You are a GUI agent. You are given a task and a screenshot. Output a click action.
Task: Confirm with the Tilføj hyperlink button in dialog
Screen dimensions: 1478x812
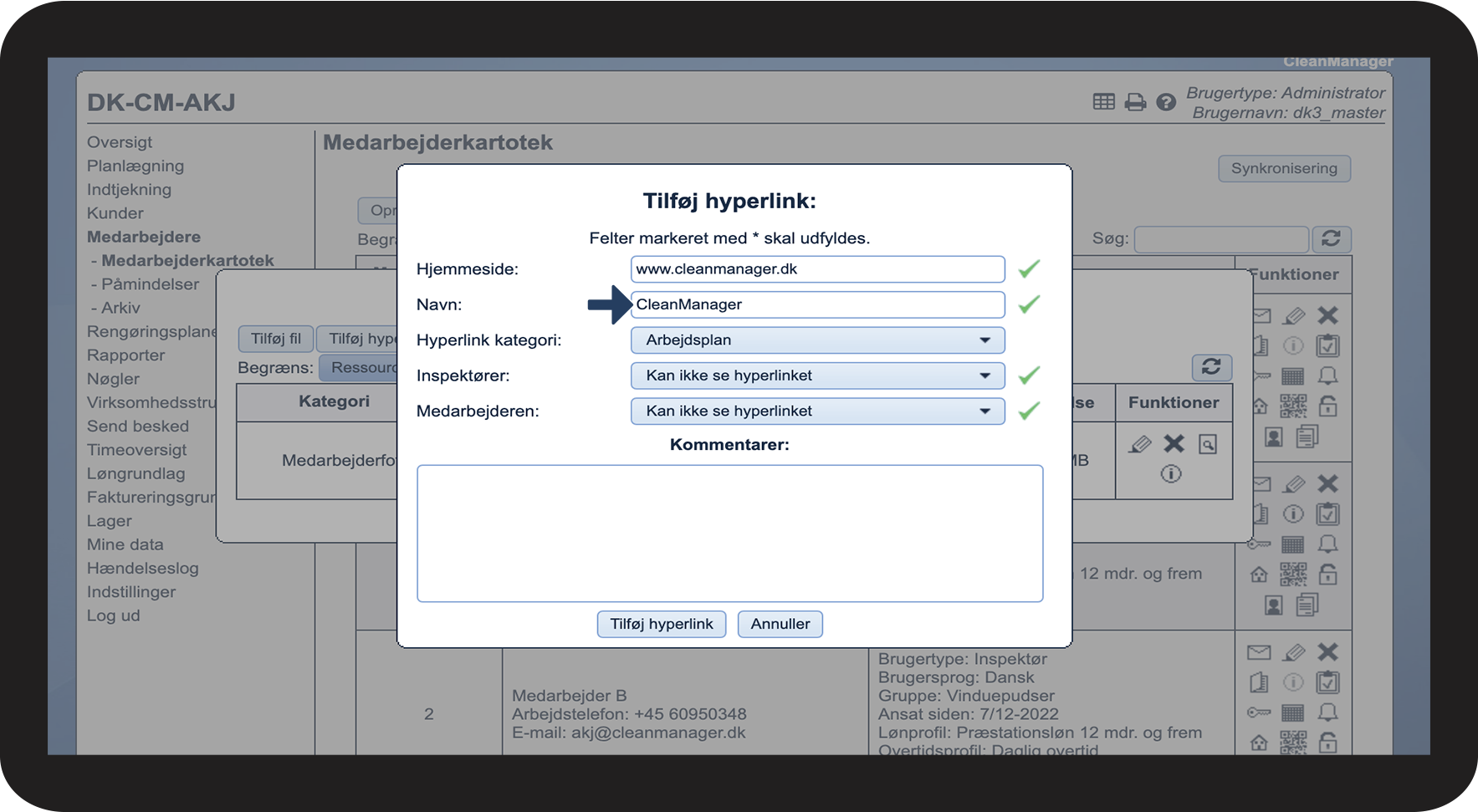(662, 624)
